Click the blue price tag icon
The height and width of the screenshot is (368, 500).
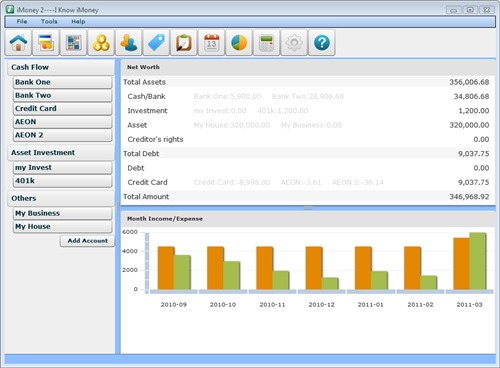click(x=157, y=43)
